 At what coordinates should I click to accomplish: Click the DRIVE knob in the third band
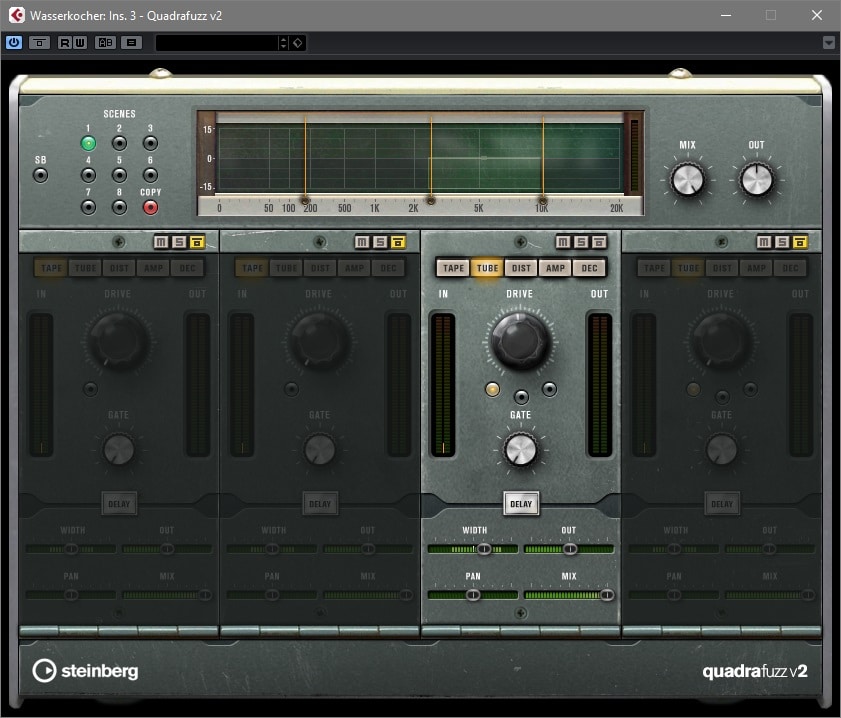[x=520, y=342]
